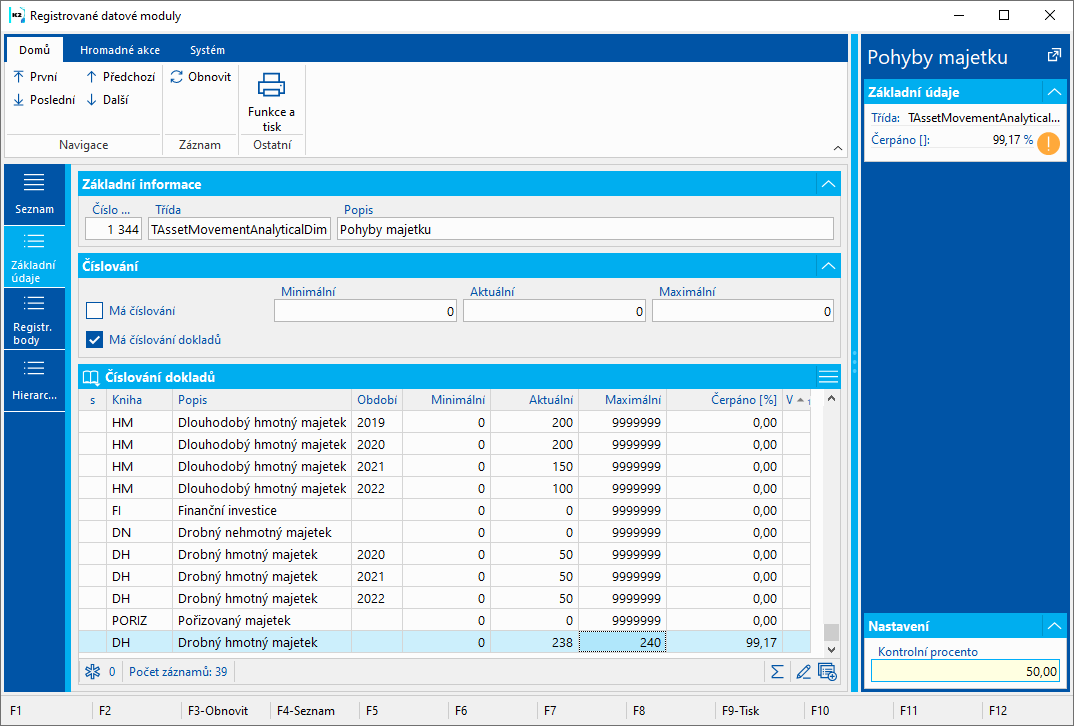Viewport: 1074px width, 726px height.
Task: Jump to the Poslední record
Action: click(44, 100)
